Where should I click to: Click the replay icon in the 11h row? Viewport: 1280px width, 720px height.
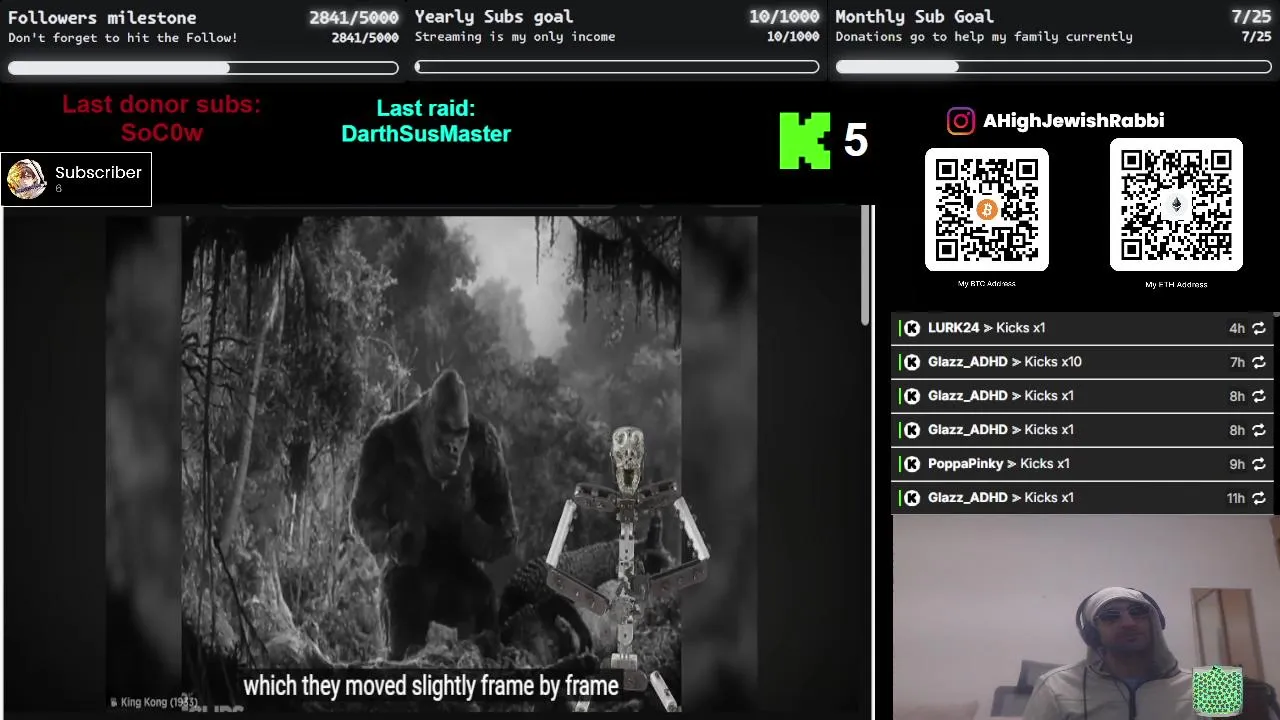(1259, 498)
